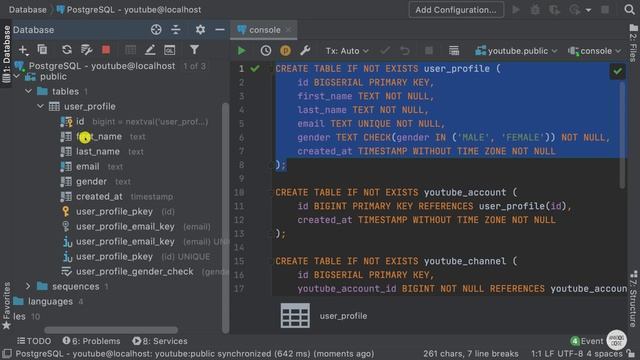Image resolution: width=640 pixels, height=360 pixels.
Task: Open the console session dropdown
Action: coord(594,51)
